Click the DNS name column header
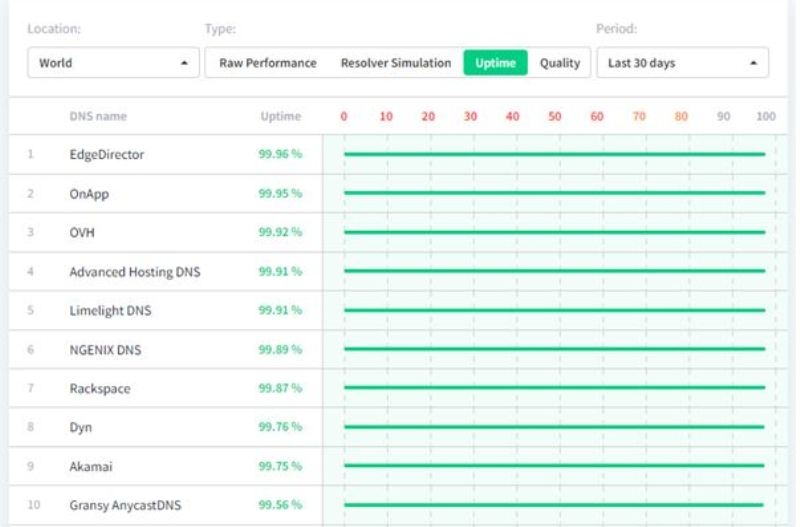The height and width of the screenshot is (527, 800). pyautogui.click(x=98, y=116)
